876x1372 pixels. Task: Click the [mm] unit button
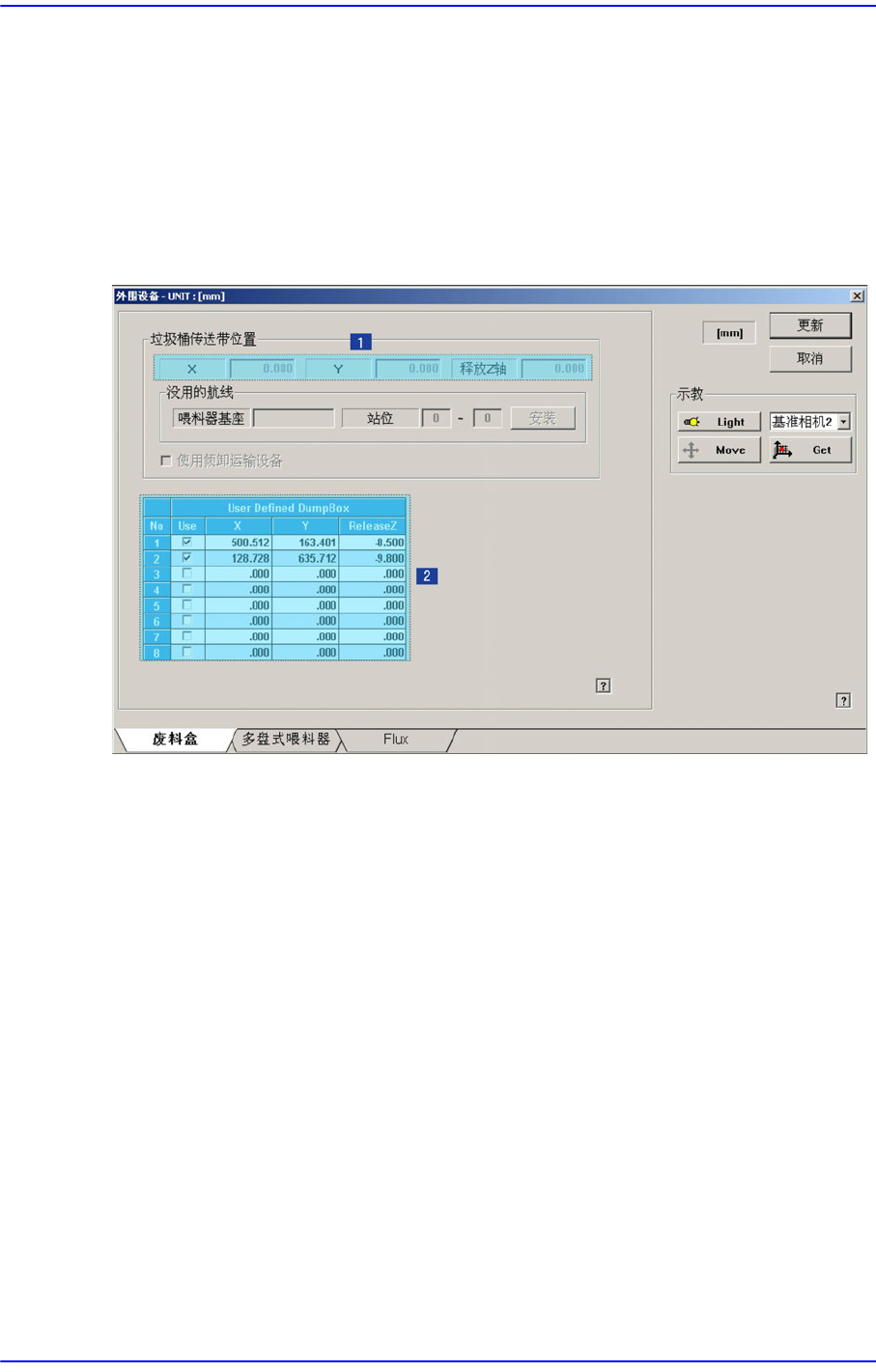pyautogui.click(x=729, y=333)
